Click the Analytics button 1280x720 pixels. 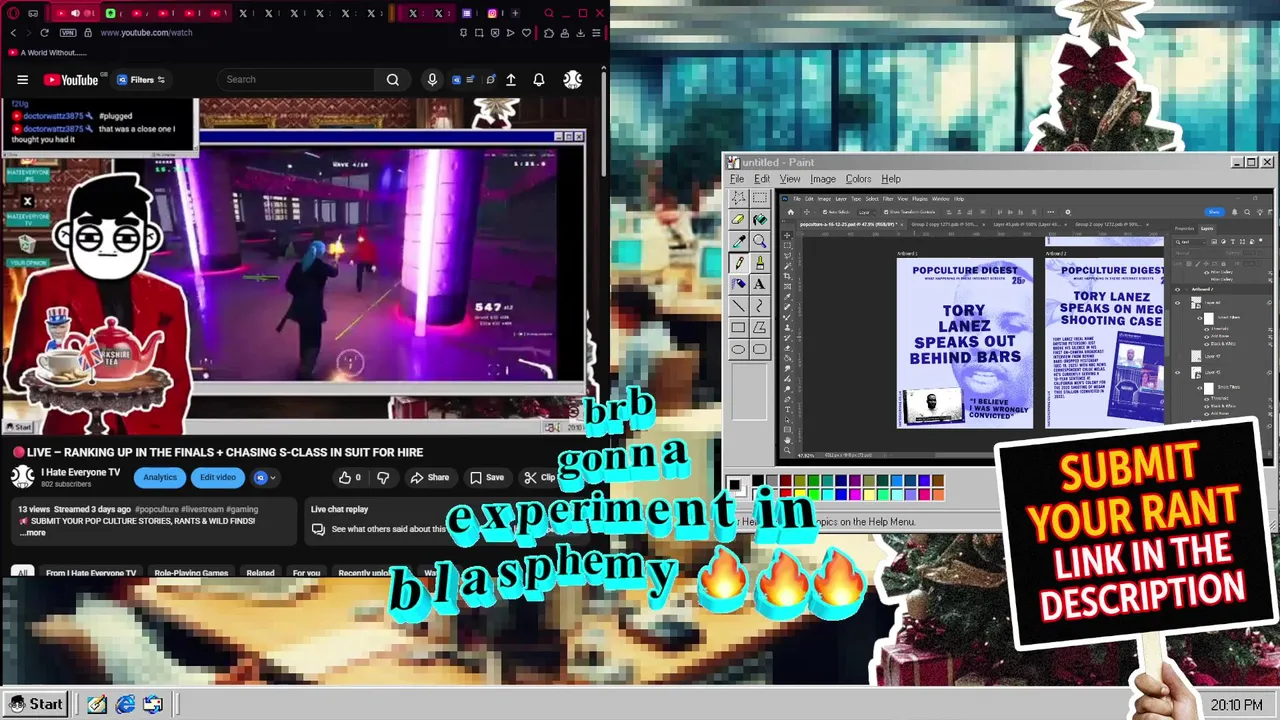160,478
